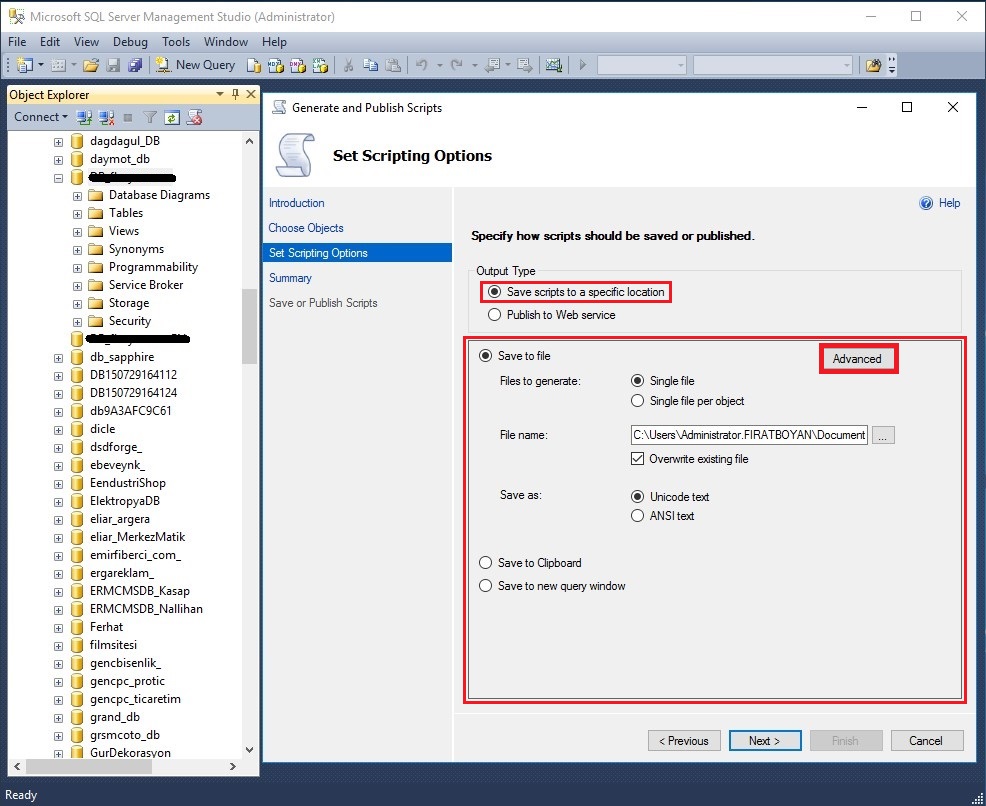Uncheck Overwrite existing file
This screenshot has width=986, height=806.
click(637, 459)
